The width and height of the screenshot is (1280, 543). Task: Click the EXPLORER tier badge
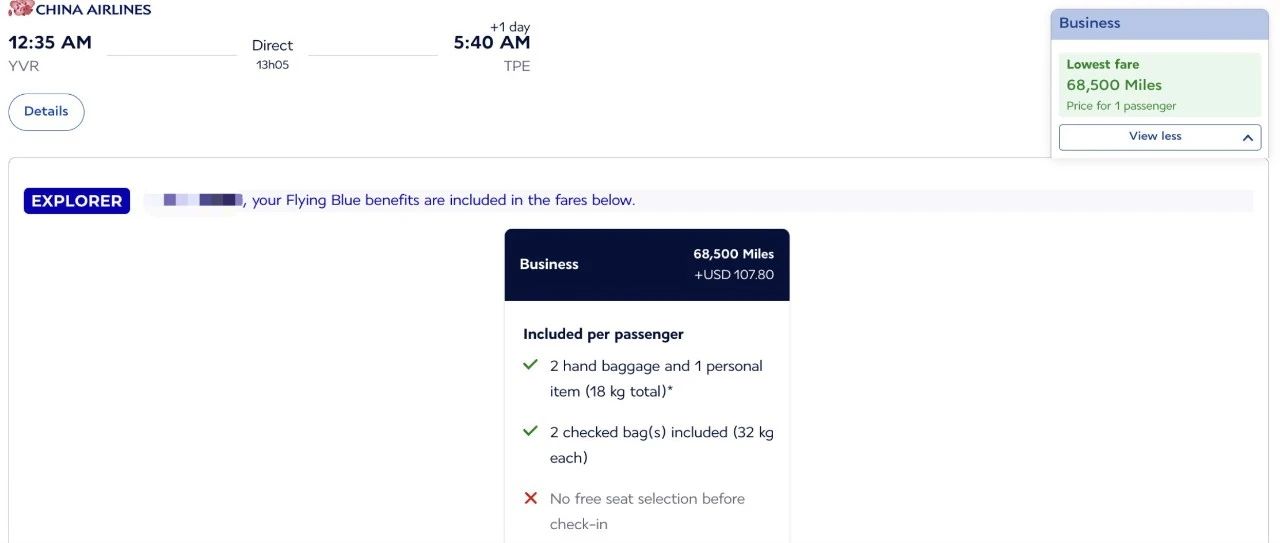pyautogui.click(x=77, y=201)
